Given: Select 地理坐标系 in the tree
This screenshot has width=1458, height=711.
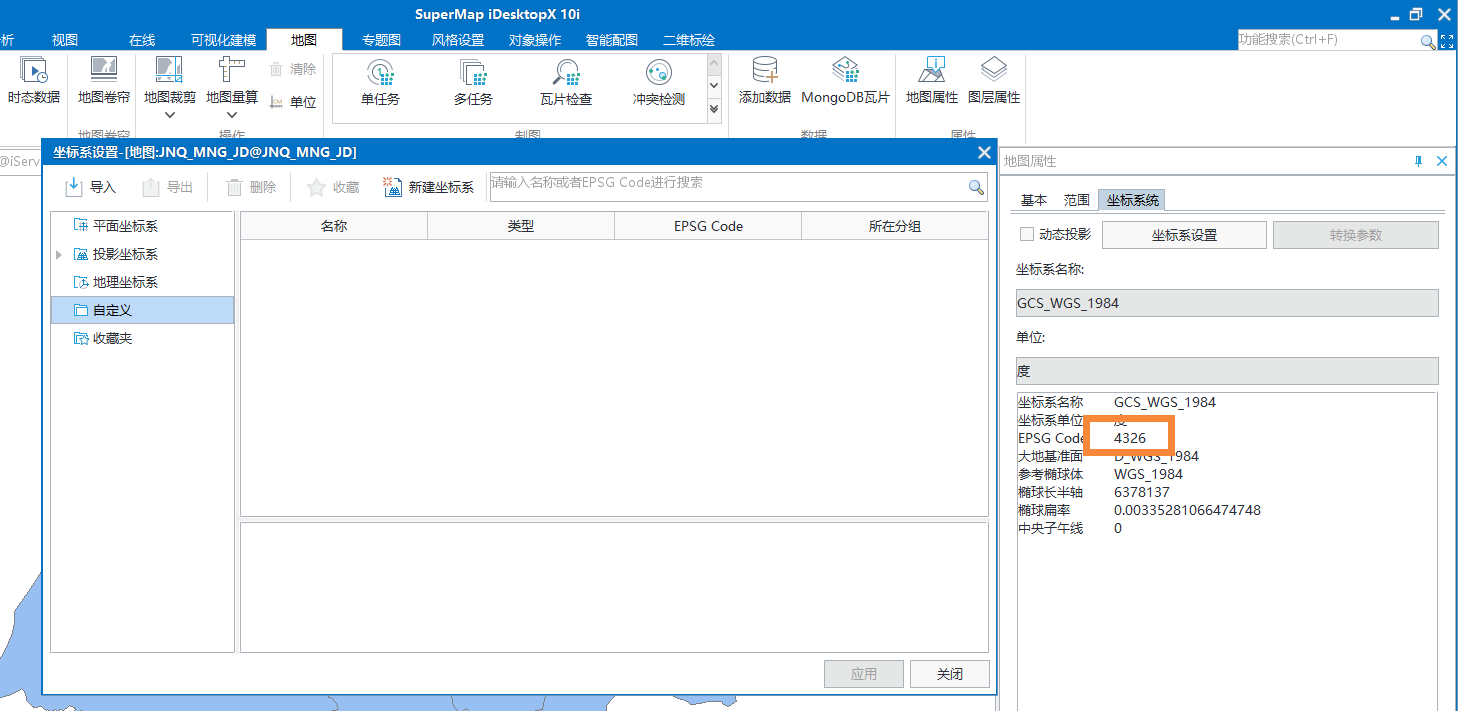Looking at the screenshot, I should [x=125, y=282].
